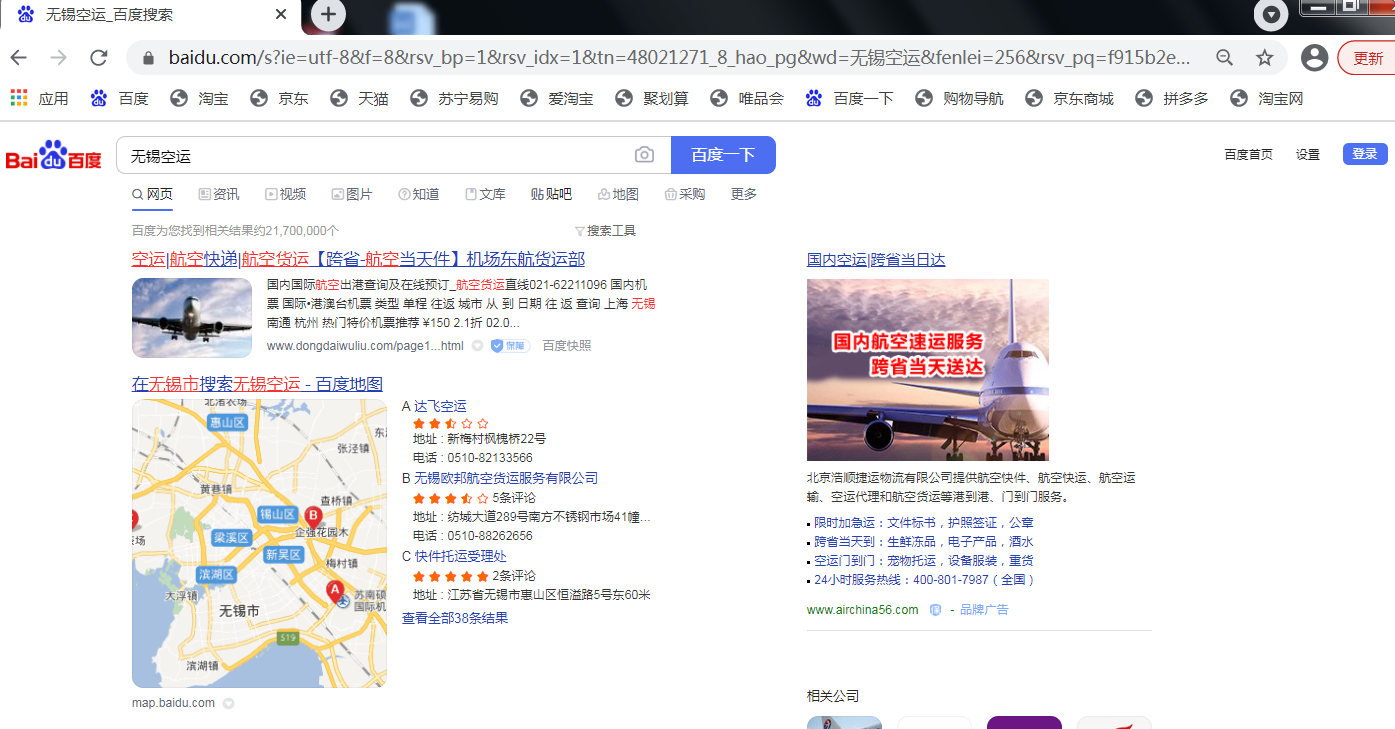1395x729 pixels.
Task: Open zoom magnifier icon in address bar
Action: point(1224,58)
